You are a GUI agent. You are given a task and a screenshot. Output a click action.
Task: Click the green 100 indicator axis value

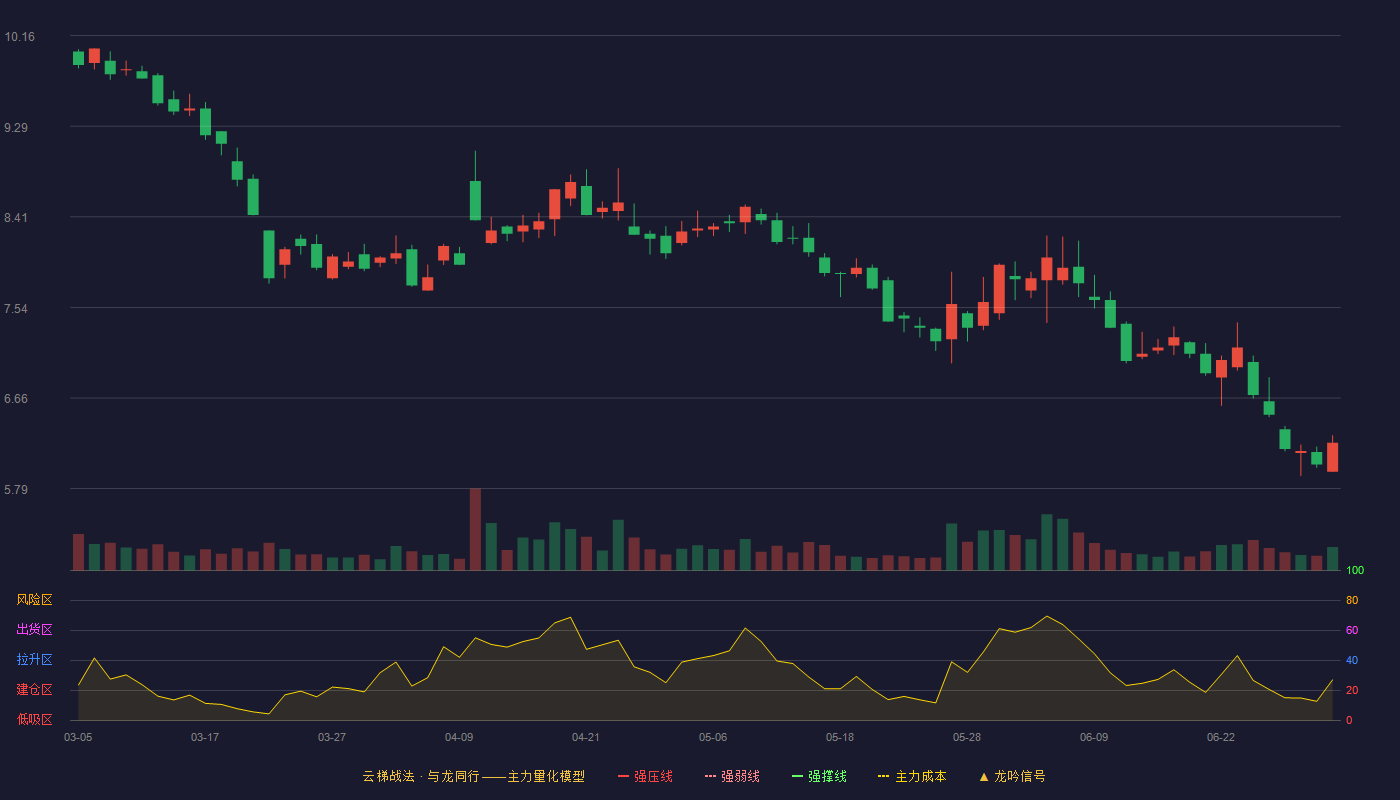pyautogui.click(x=1355, y=570)
